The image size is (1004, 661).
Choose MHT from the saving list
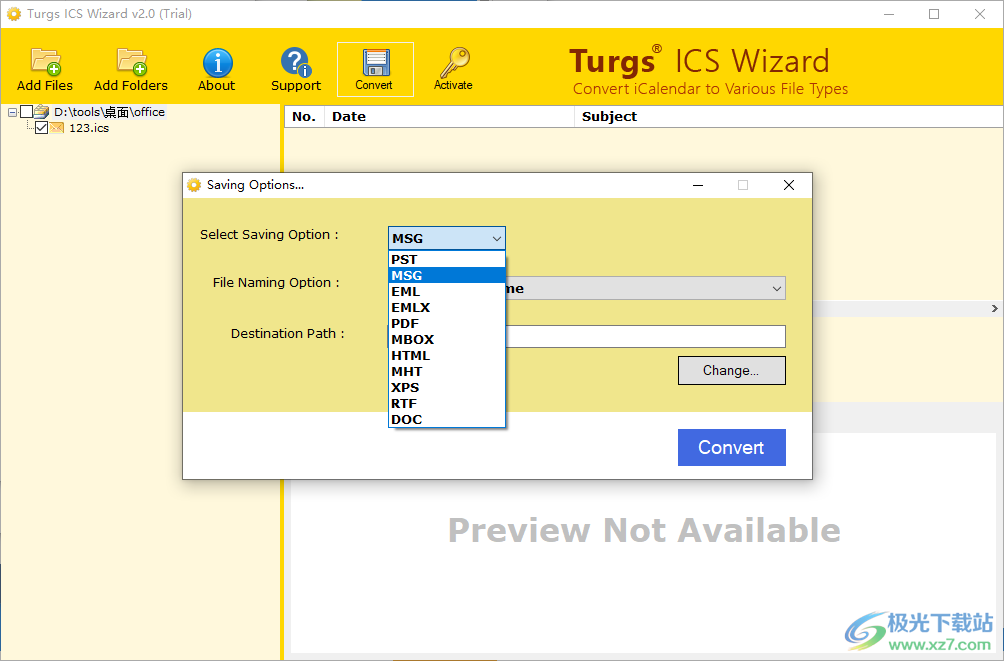pos(447,371)
